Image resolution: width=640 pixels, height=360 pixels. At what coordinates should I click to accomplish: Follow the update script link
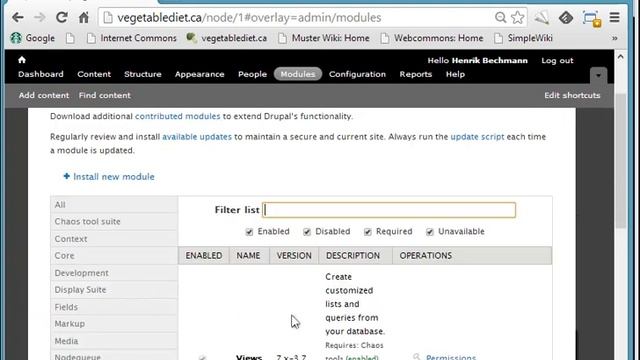477,137
